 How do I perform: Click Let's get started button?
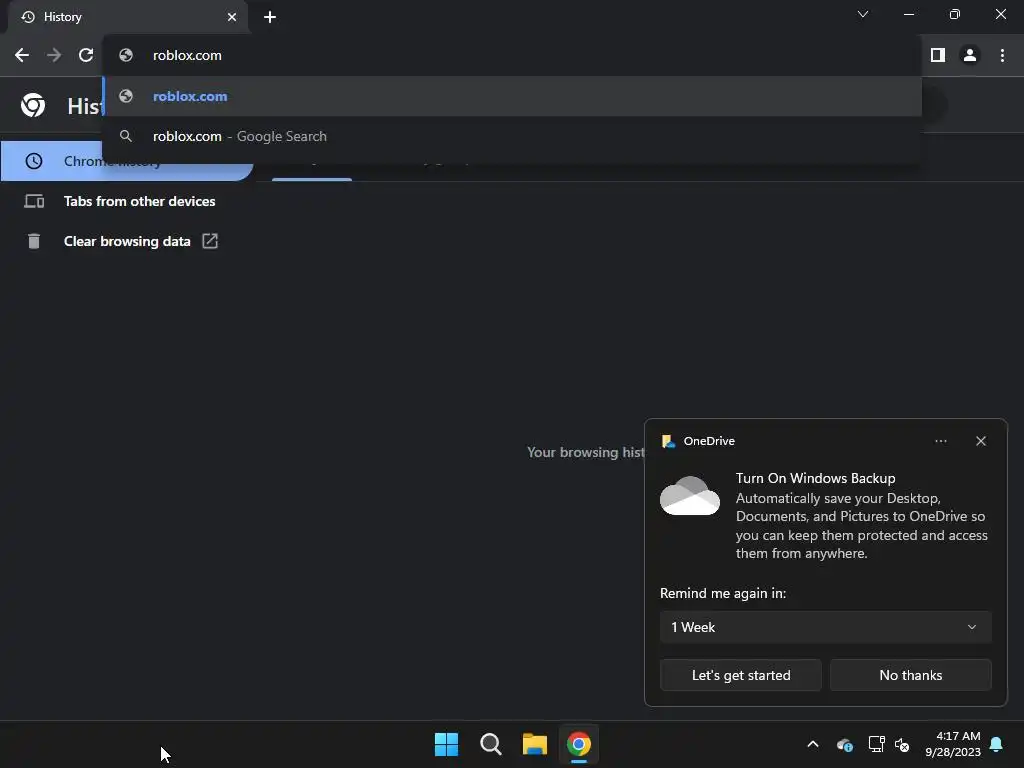point(741,675)
